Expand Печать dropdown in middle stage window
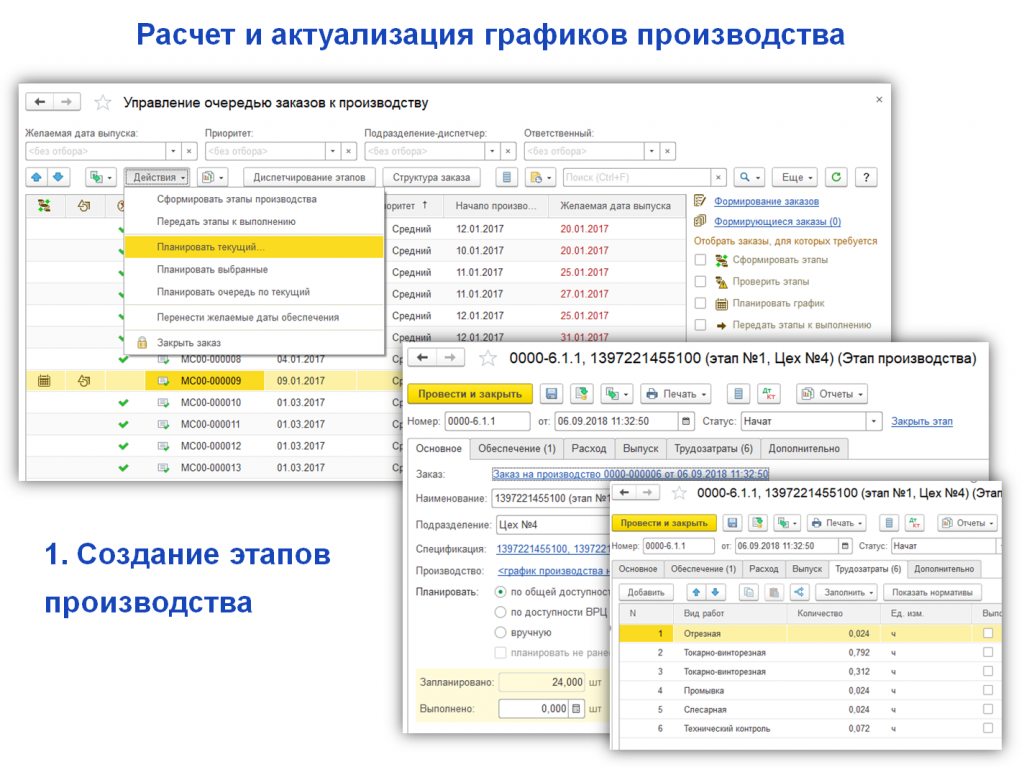The image size is (1024, 767). coord(676,394)
